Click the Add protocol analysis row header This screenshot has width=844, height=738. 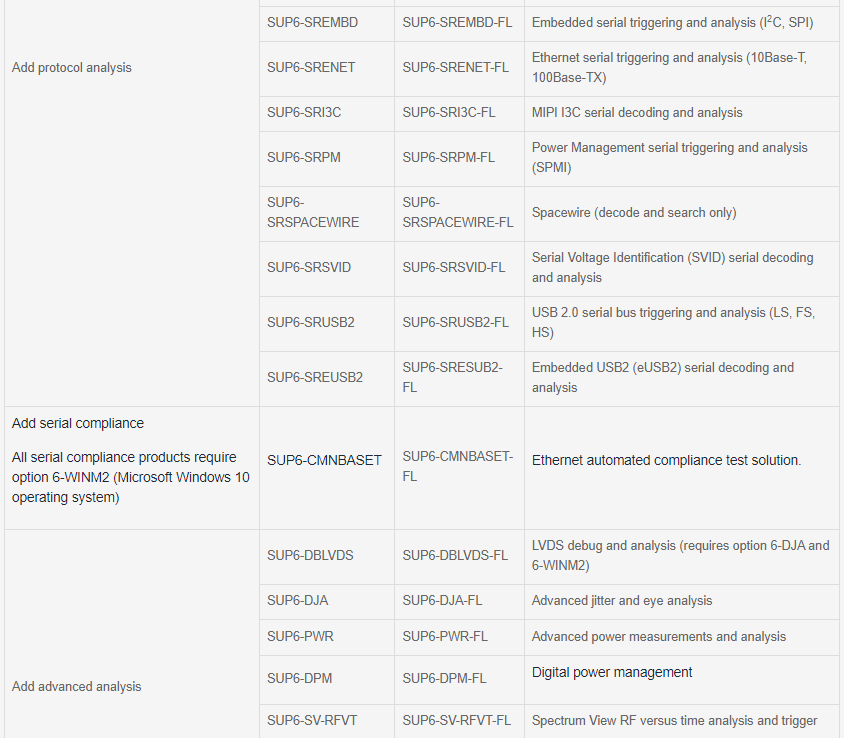pos(72,67)
